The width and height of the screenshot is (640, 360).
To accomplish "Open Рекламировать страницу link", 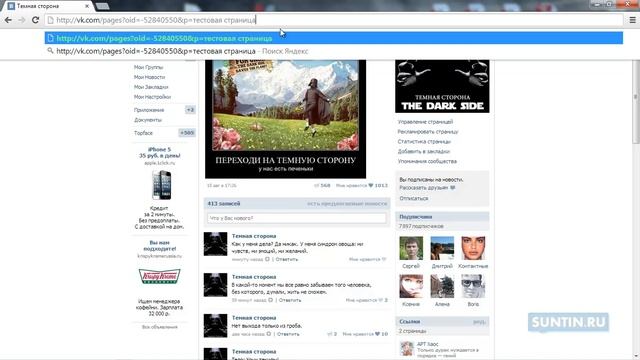I will pos(428,131).
